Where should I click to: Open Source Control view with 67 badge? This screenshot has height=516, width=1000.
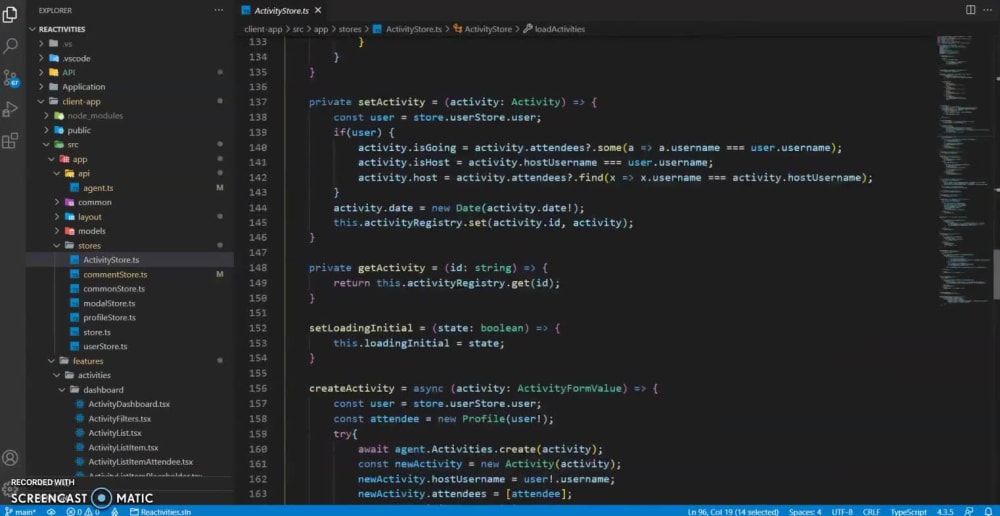click(10, 78)
